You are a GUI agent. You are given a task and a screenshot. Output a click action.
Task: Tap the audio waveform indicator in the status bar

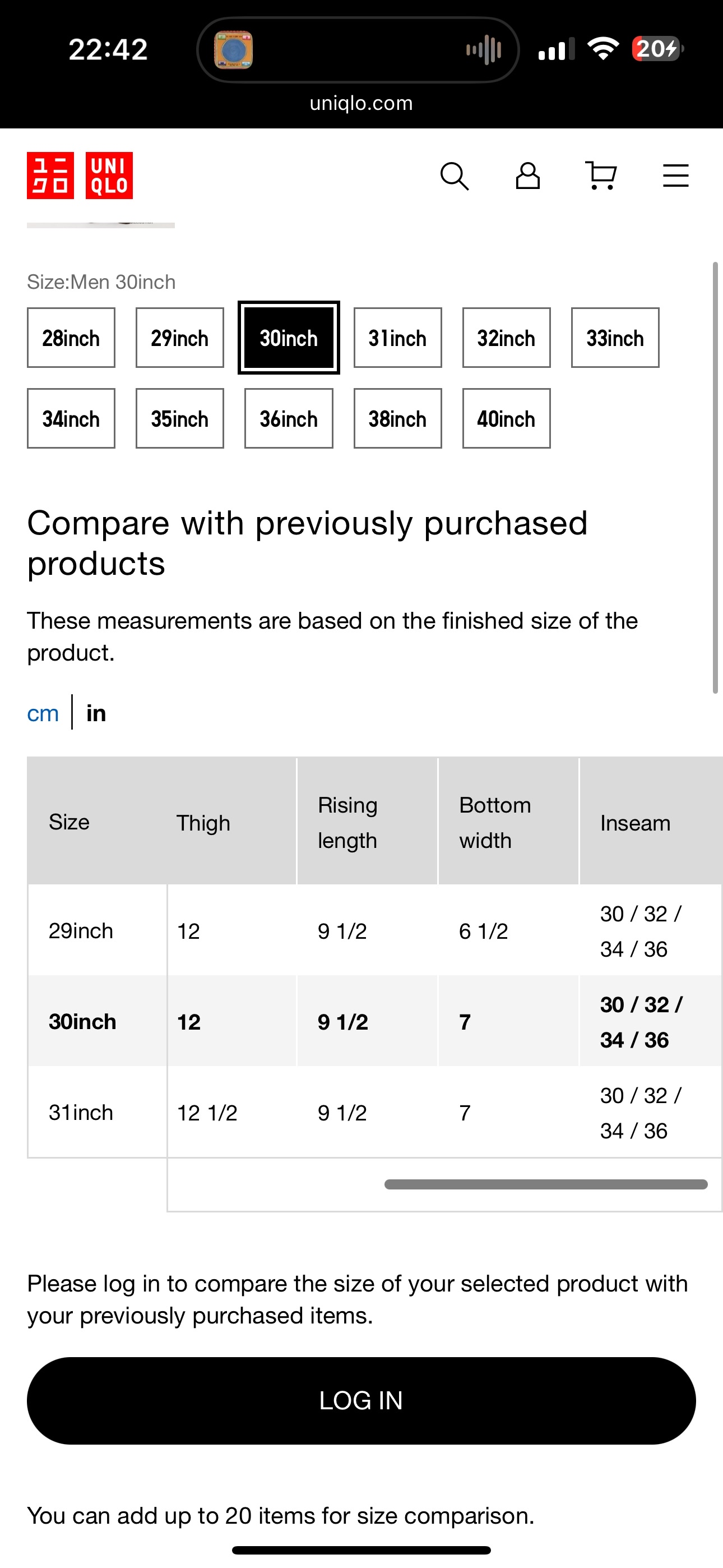[x=484, y=49]
